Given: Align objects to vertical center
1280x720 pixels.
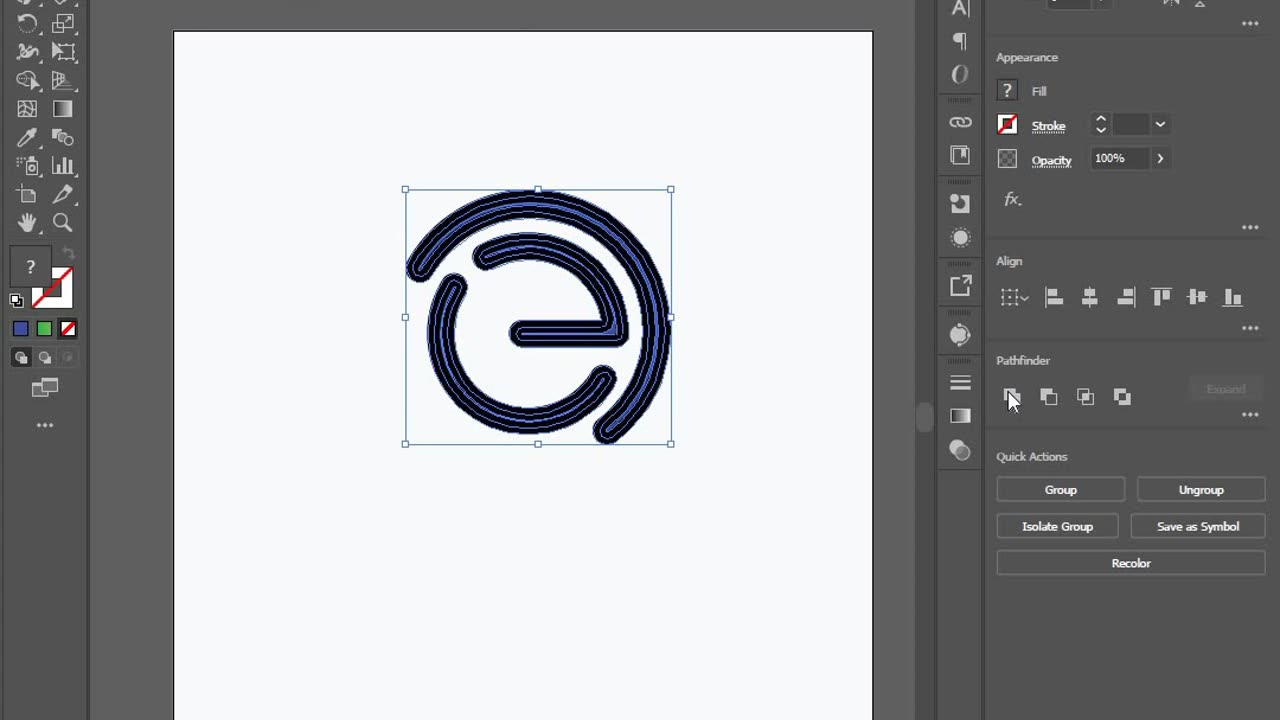Looking at the screenshot, I should [x=1197, y=297].
